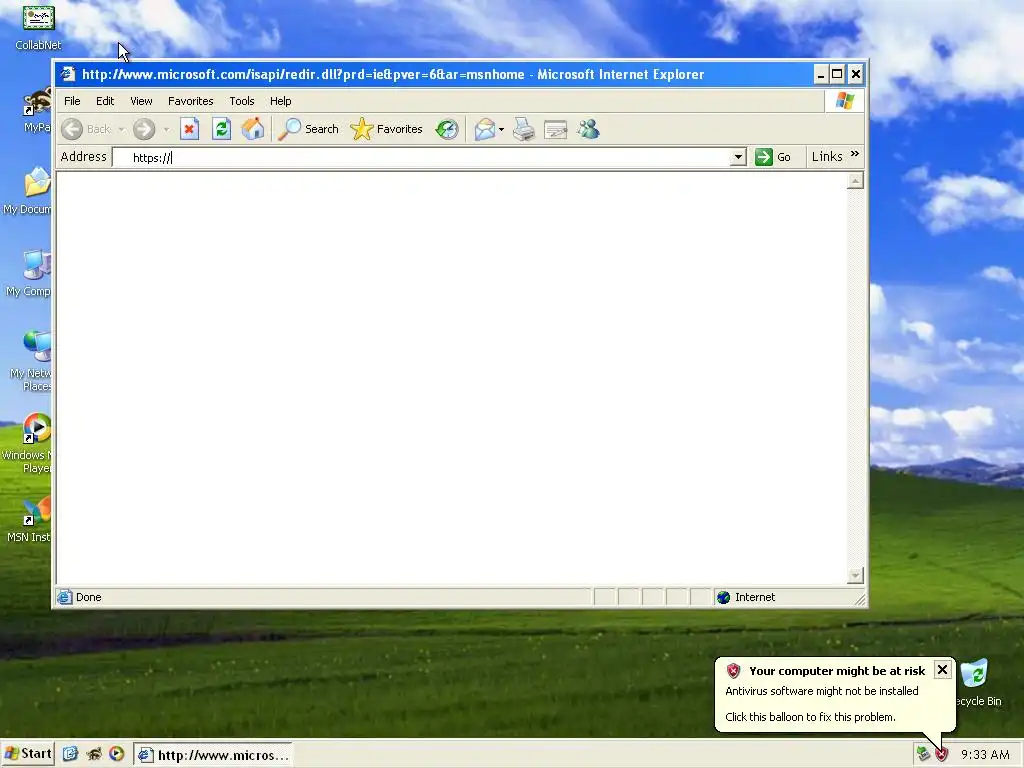
Task: Open the Mail button dropdown arrow
Action: [502, 129]
